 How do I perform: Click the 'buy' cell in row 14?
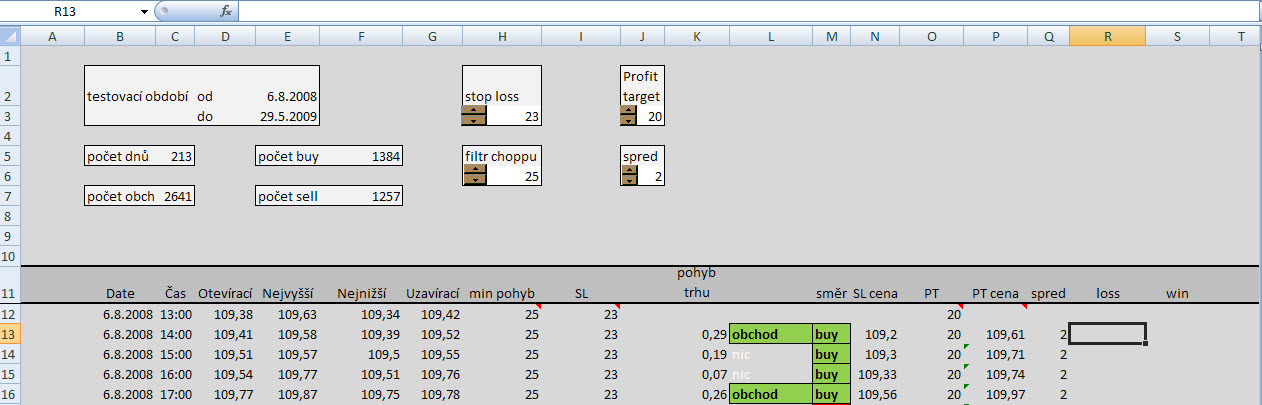click(x=832, y=354)
